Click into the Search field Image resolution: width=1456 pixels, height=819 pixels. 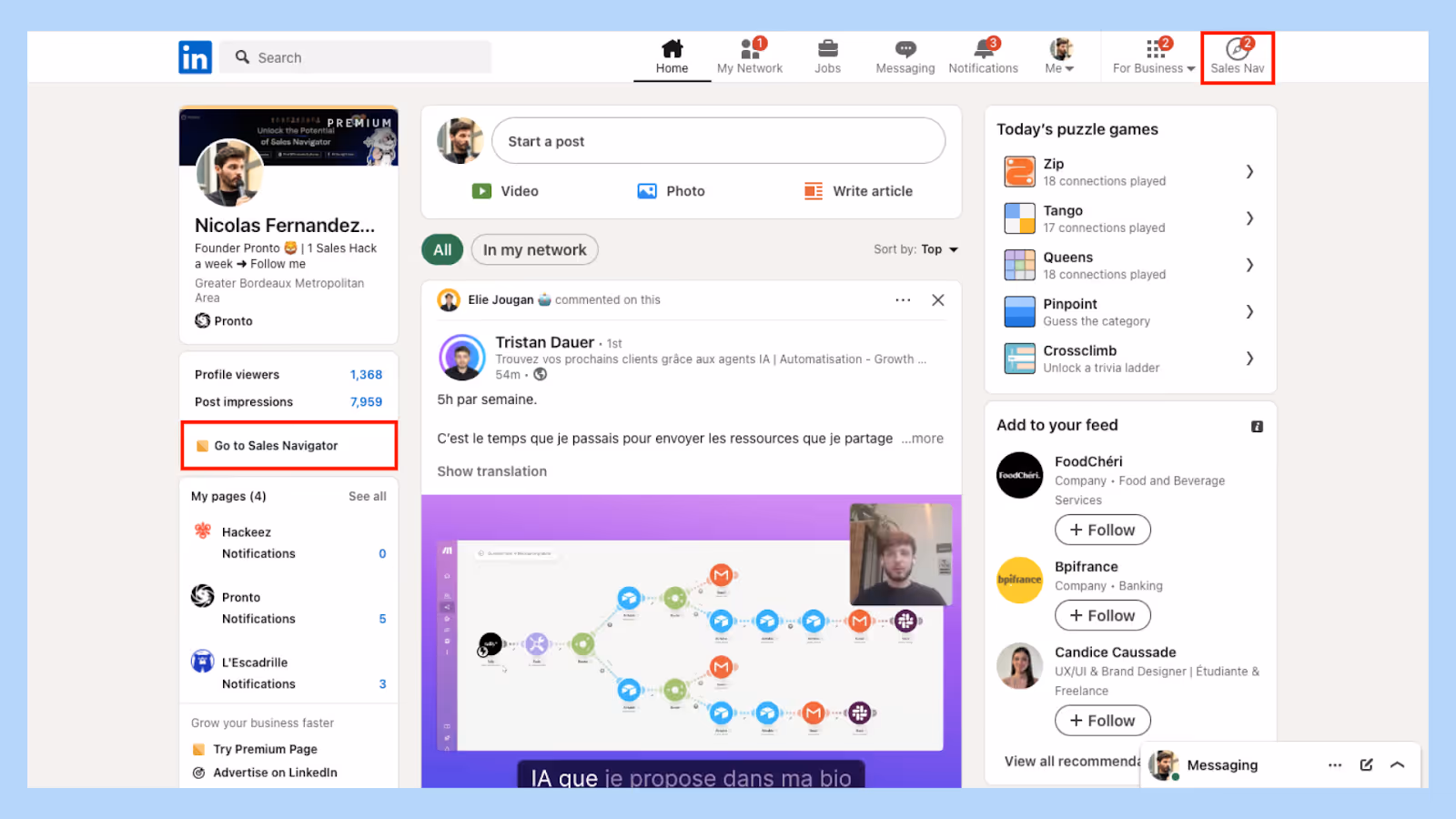point(356,57)
